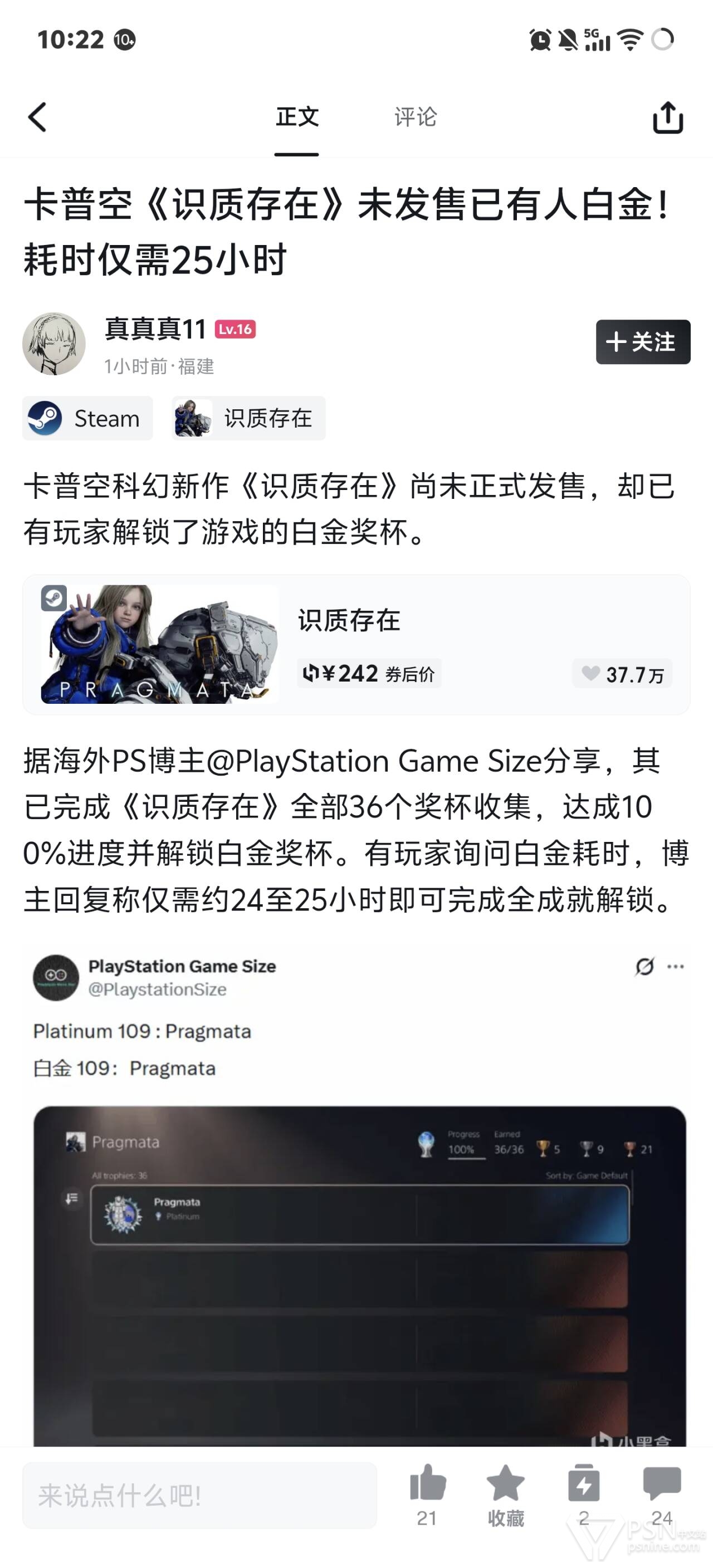
Task: Tap the thumbs-up like icon
Action: click(427, 1483)
